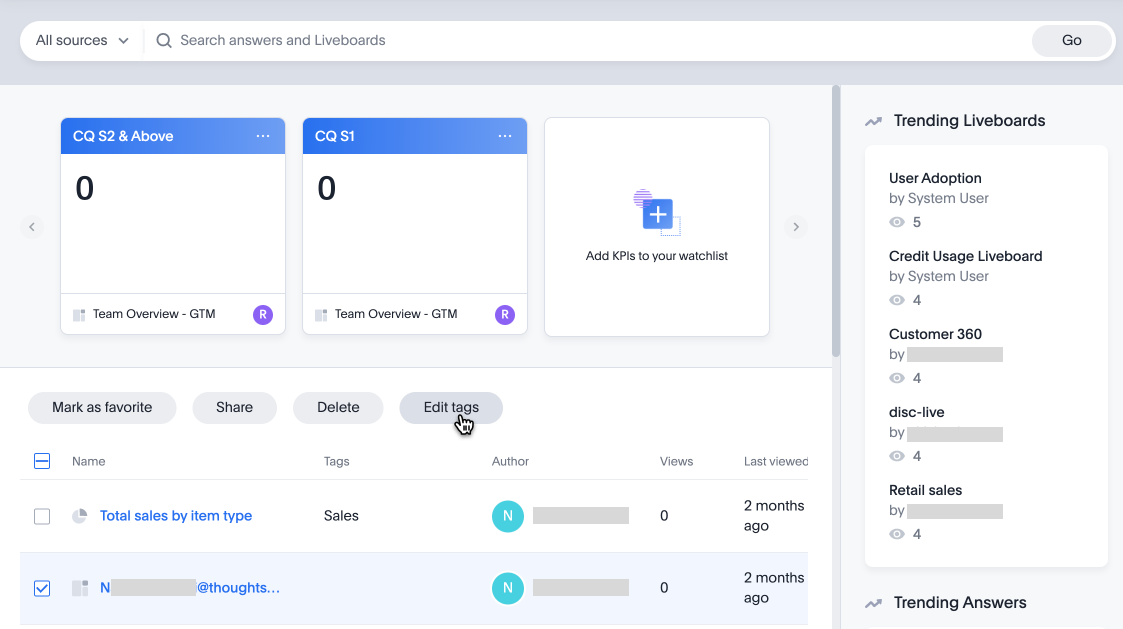Click the search magnifier icon

pyautogui.click(x=164, y=41)
